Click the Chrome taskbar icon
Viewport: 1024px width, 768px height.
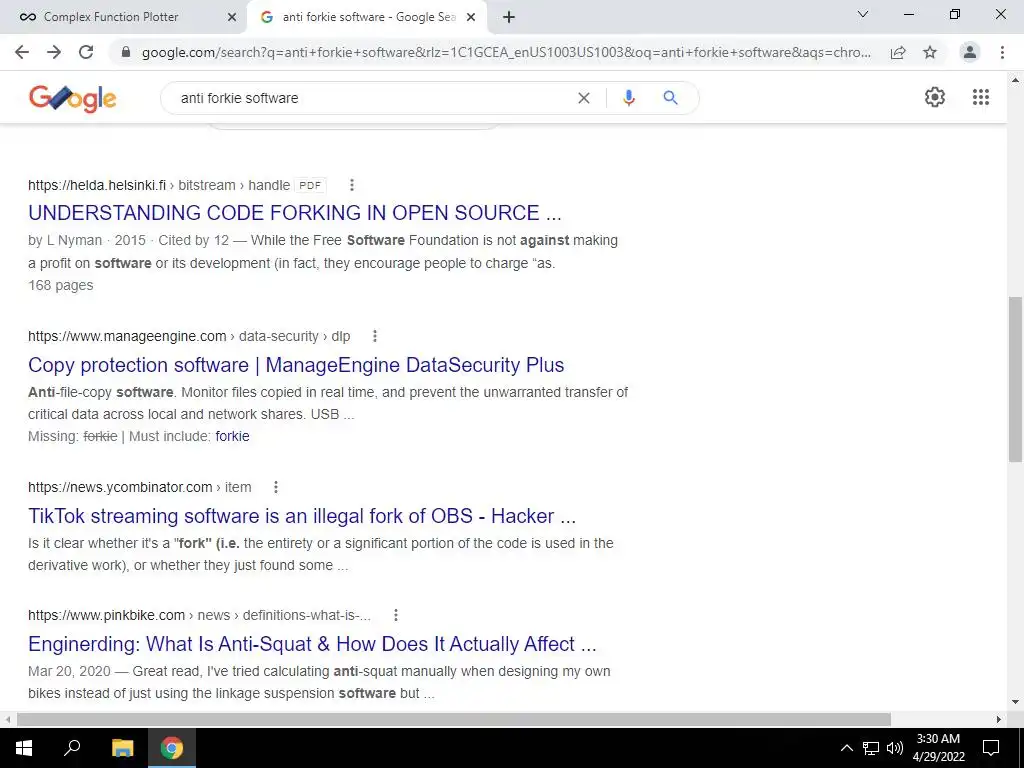172,748
